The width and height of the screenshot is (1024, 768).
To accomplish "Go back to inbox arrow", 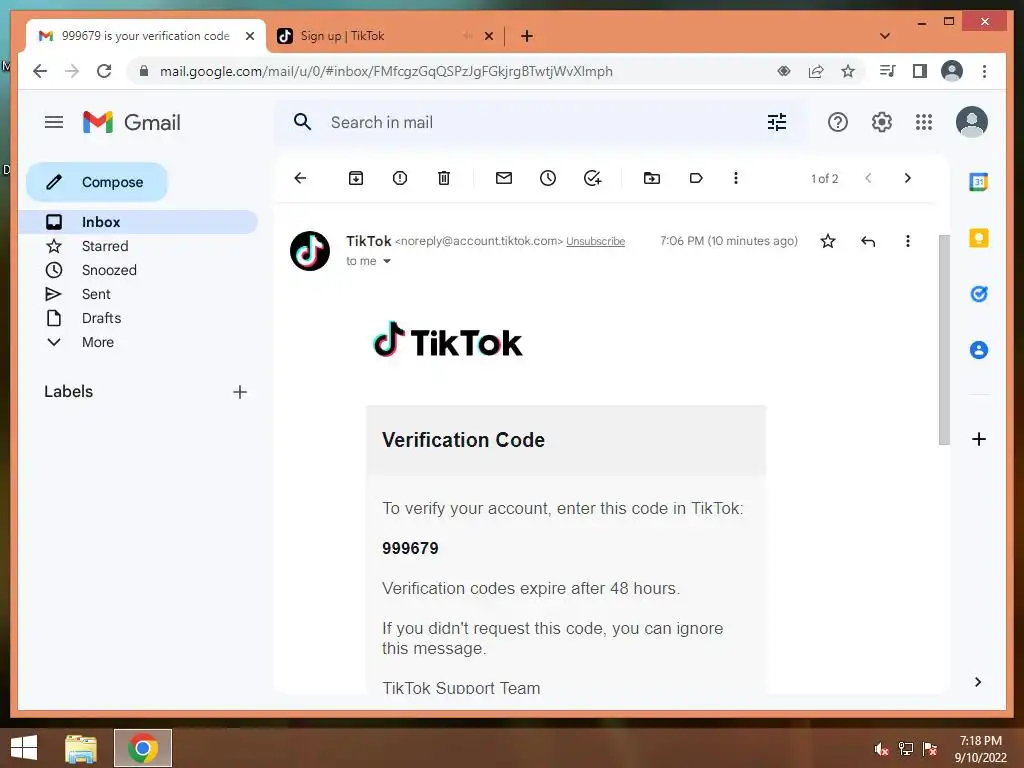I will point(300,178).
